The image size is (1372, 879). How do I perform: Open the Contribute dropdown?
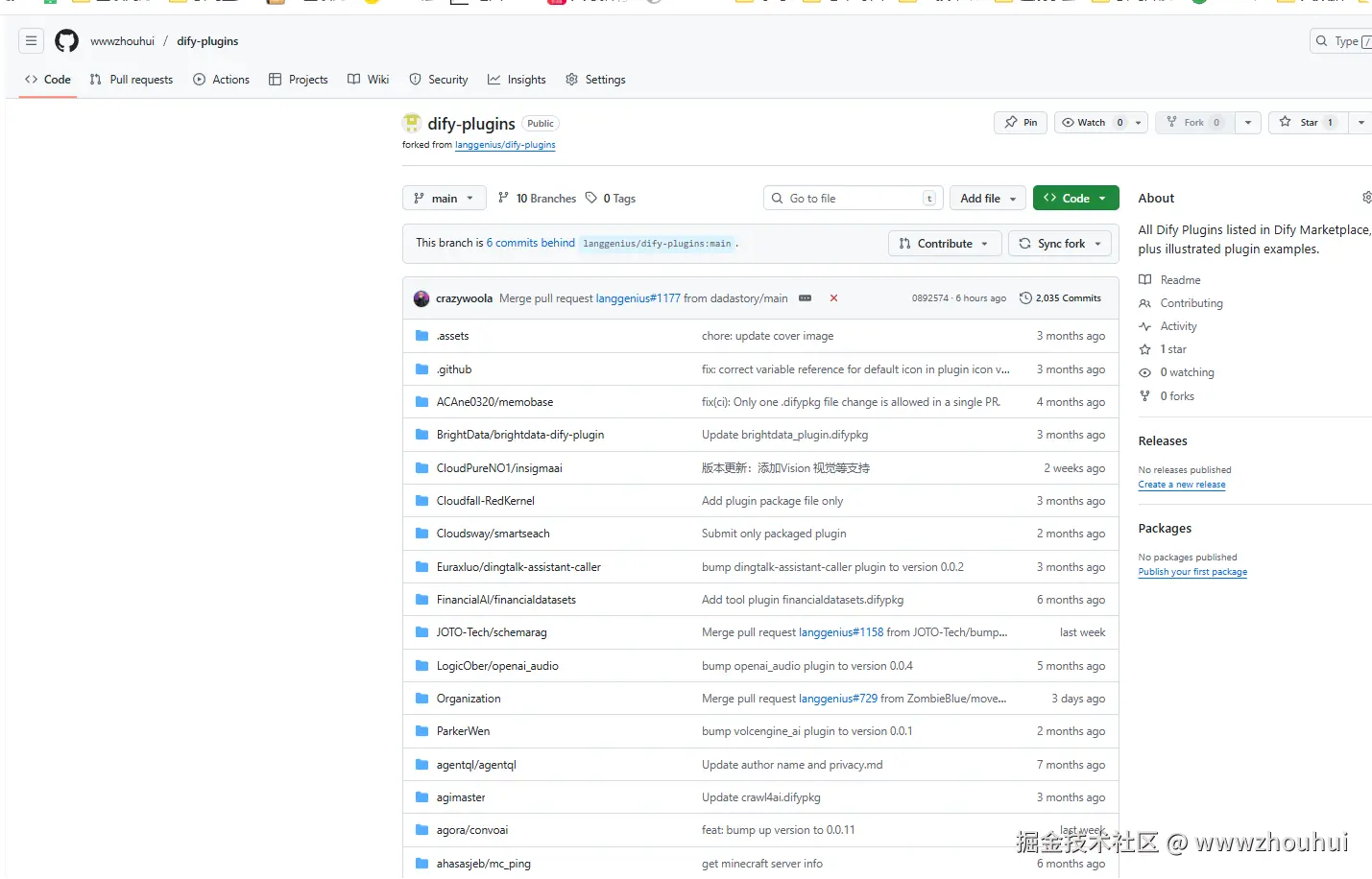coord(945,244)
